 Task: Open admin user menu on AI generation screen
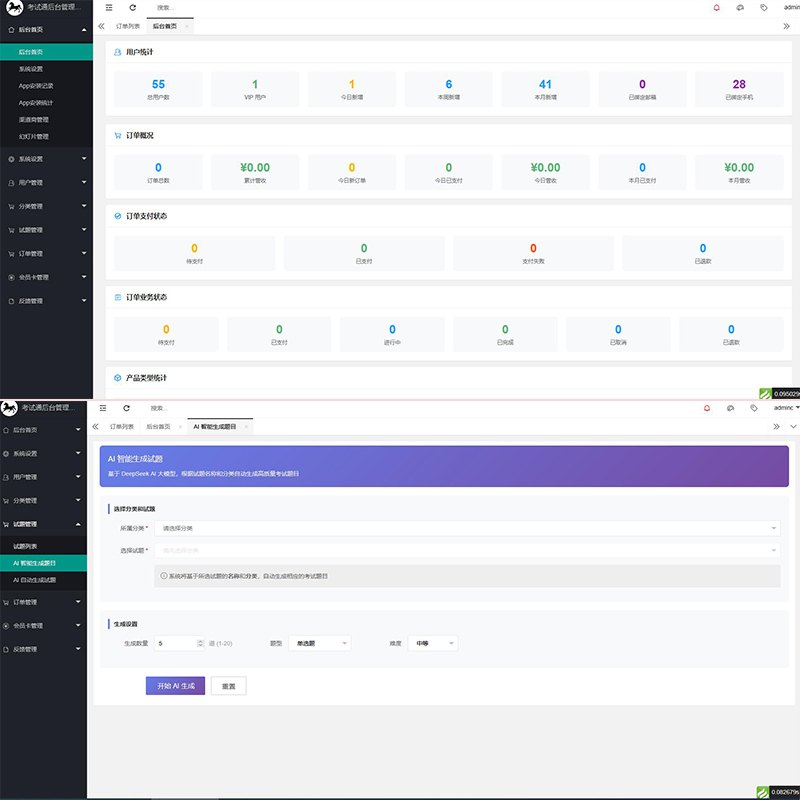coord(786,408)
